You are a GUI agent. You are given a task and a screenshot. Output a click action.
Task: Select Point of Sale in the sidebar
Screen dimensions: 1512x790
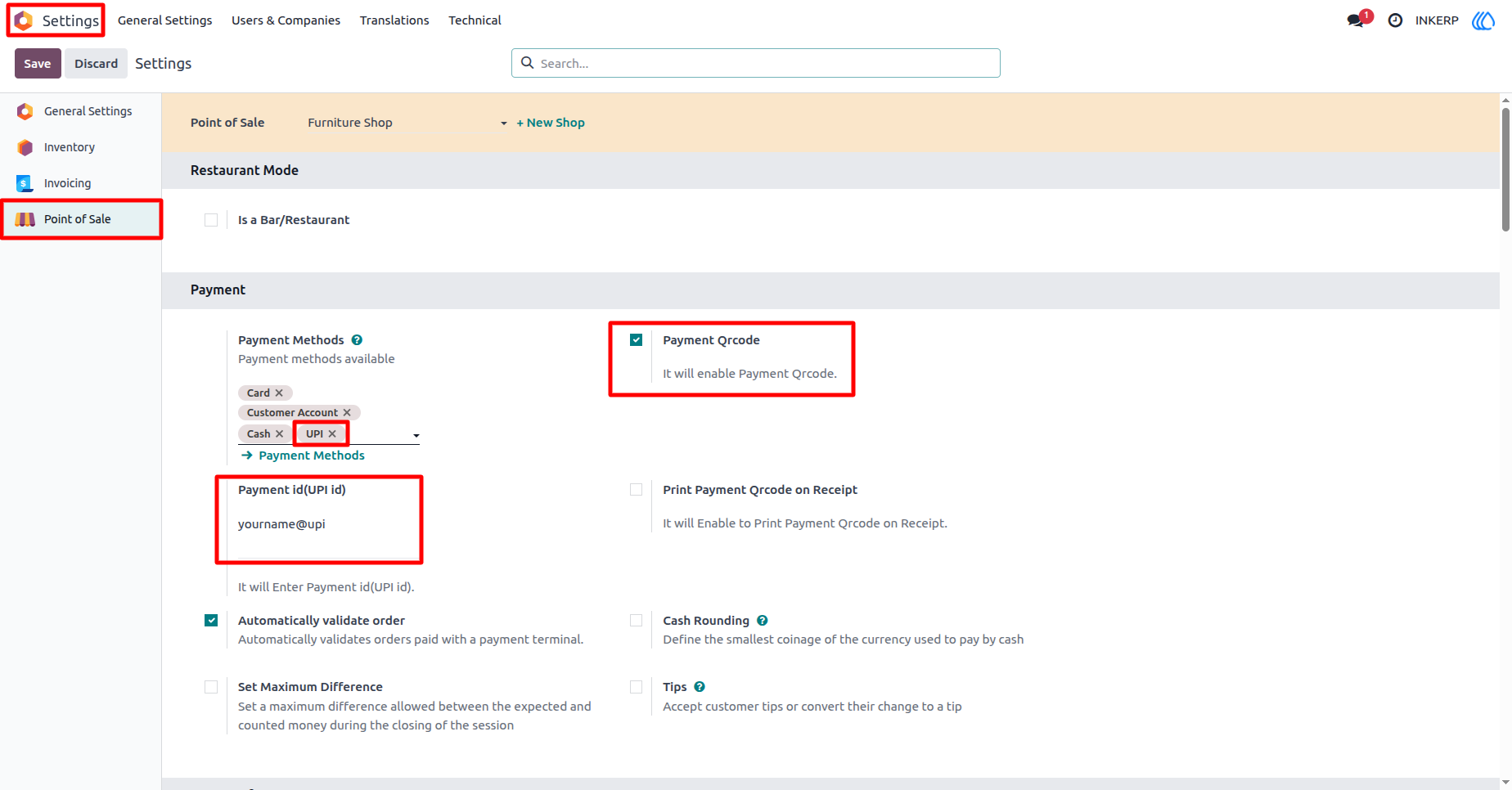pyautogui.click(x=80, y=219)
